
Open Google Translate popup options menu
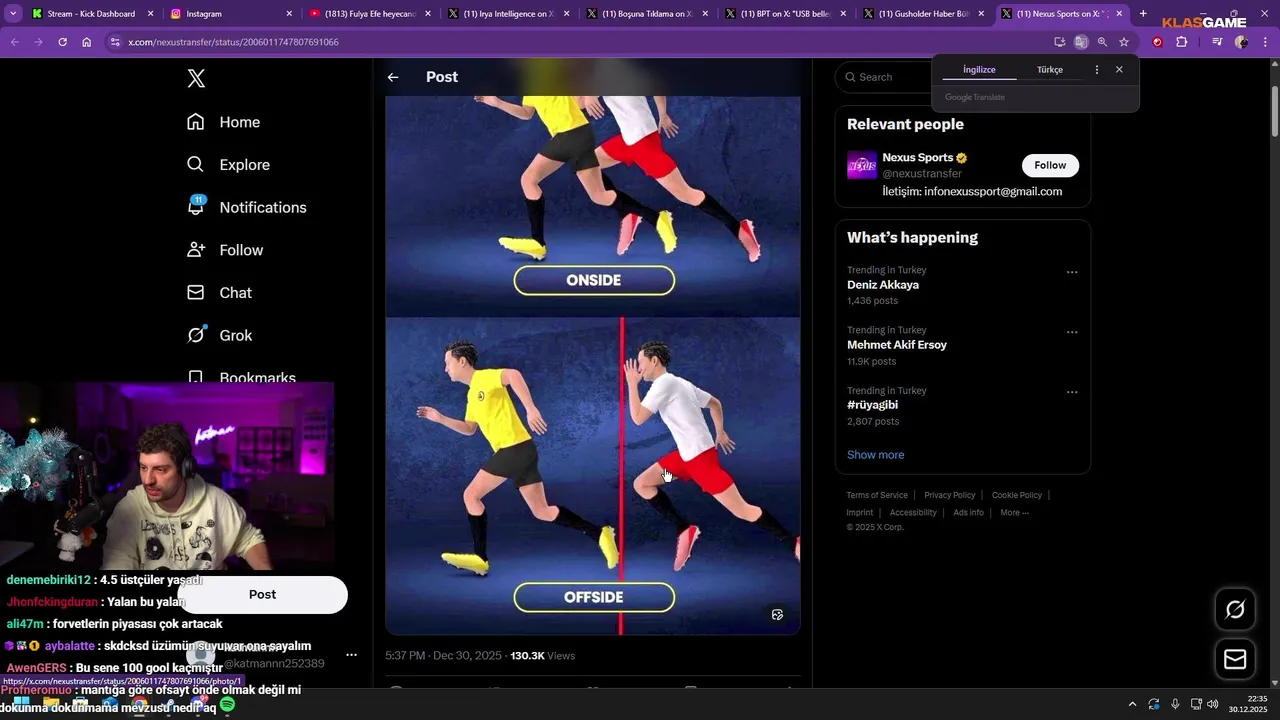point(1097,70)
